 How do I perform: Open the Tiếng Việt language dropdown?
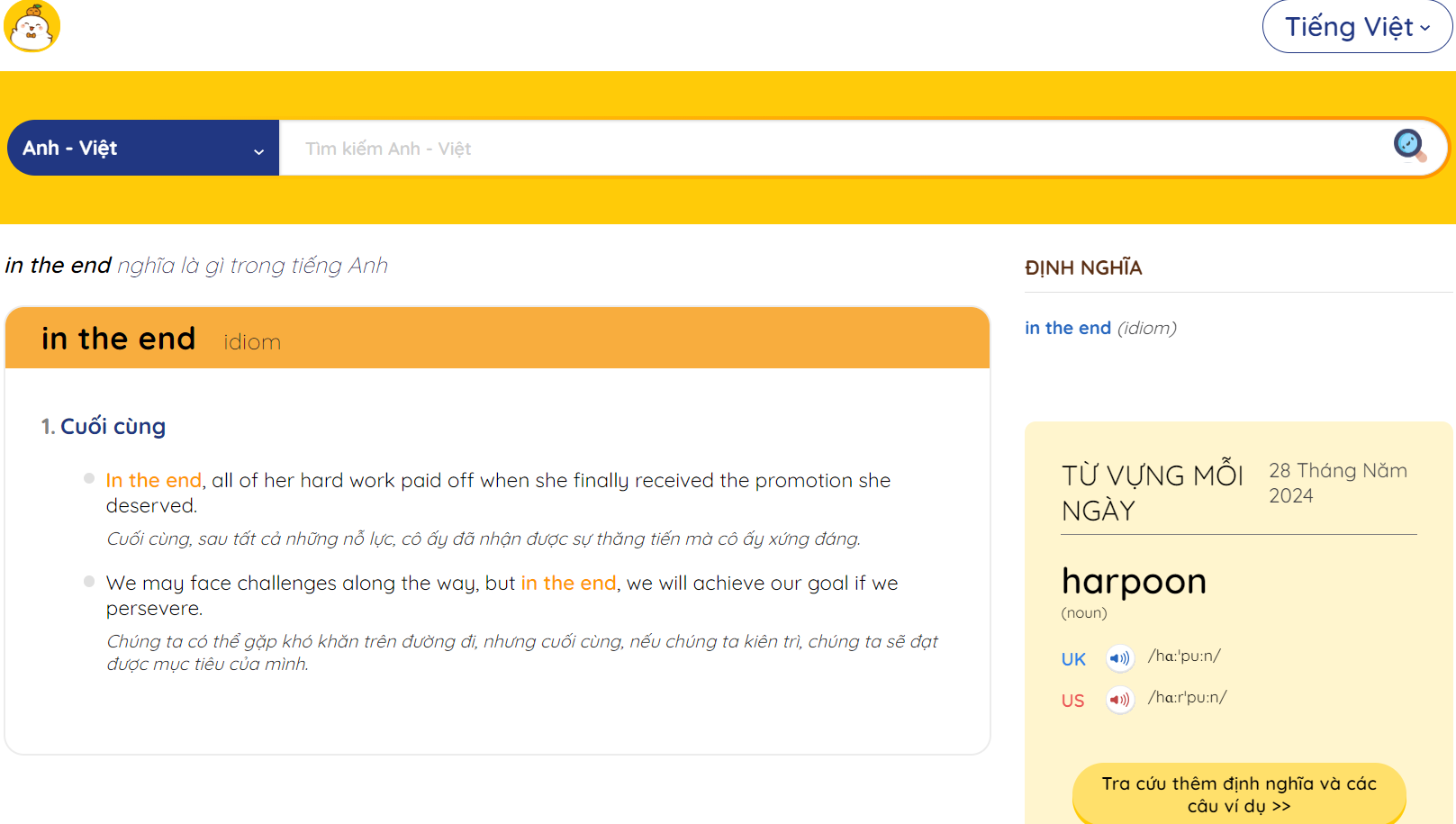1357,27
